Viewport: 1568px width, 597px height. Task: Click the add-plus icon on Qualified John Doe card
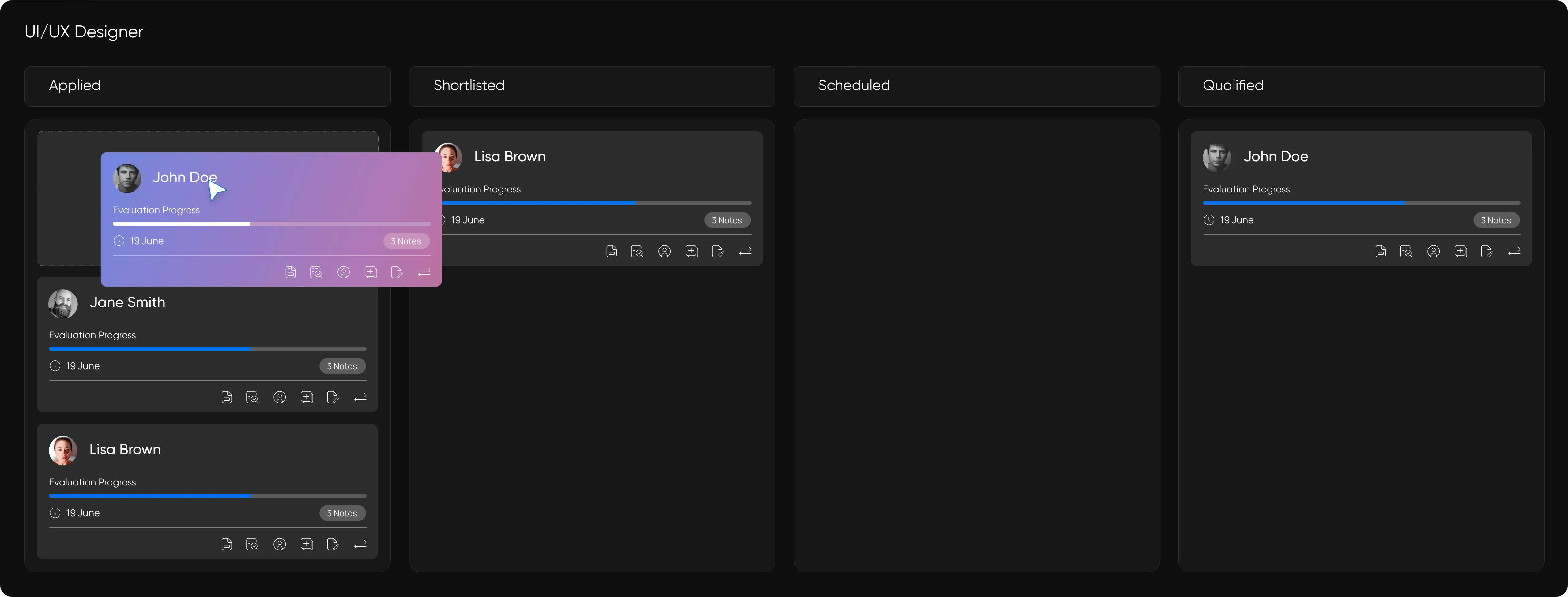pos(1460,251)
